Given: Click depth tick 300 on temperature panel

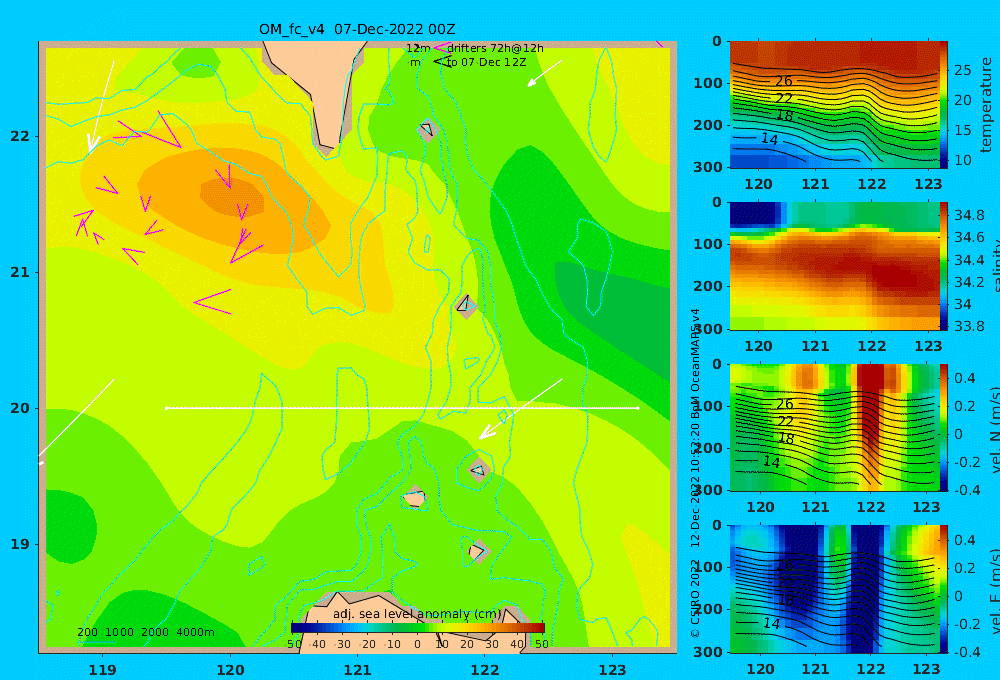Looking at the screenshot, I should coord(708,166).
